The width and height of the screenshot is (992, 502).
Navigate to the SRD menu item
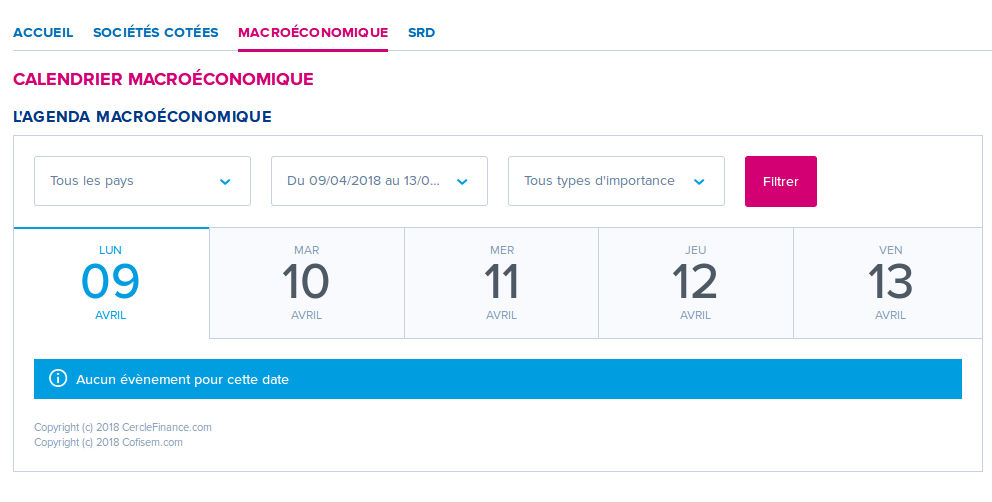point(421,32)
